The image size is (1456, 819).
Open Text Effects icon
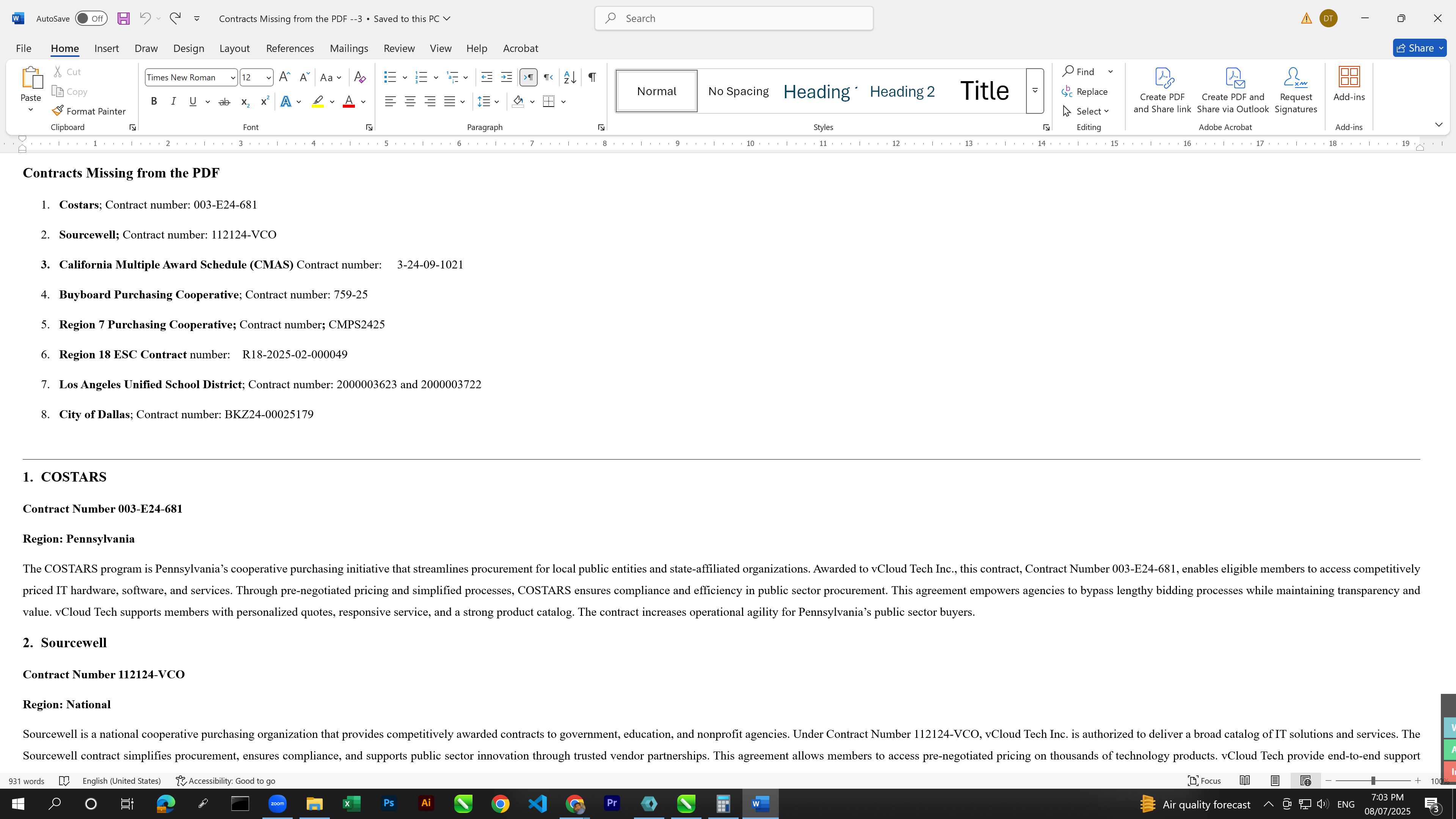286,102
